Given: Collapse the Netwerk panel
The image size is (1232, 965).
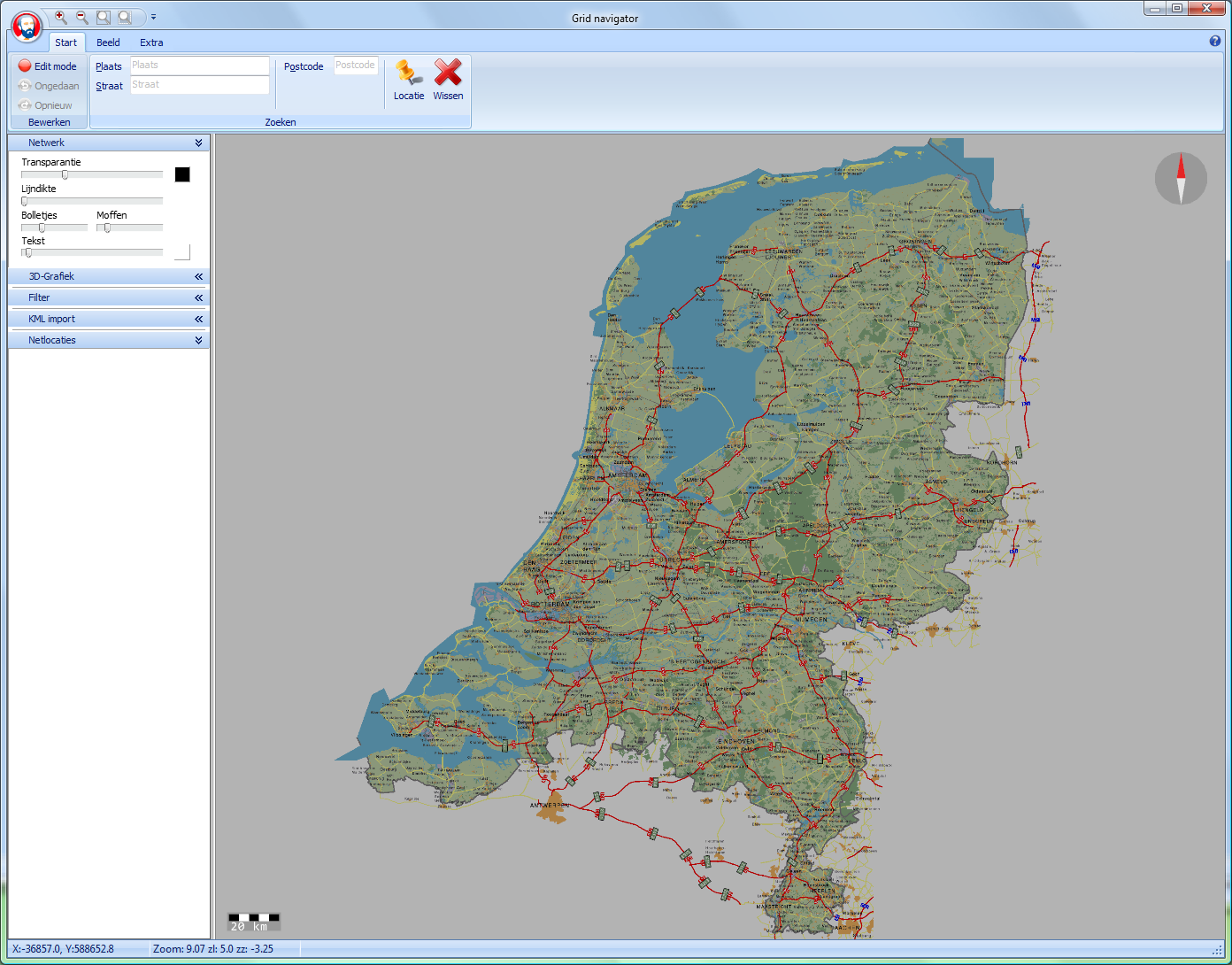Looking at the screenshot, I should point(198,143).
